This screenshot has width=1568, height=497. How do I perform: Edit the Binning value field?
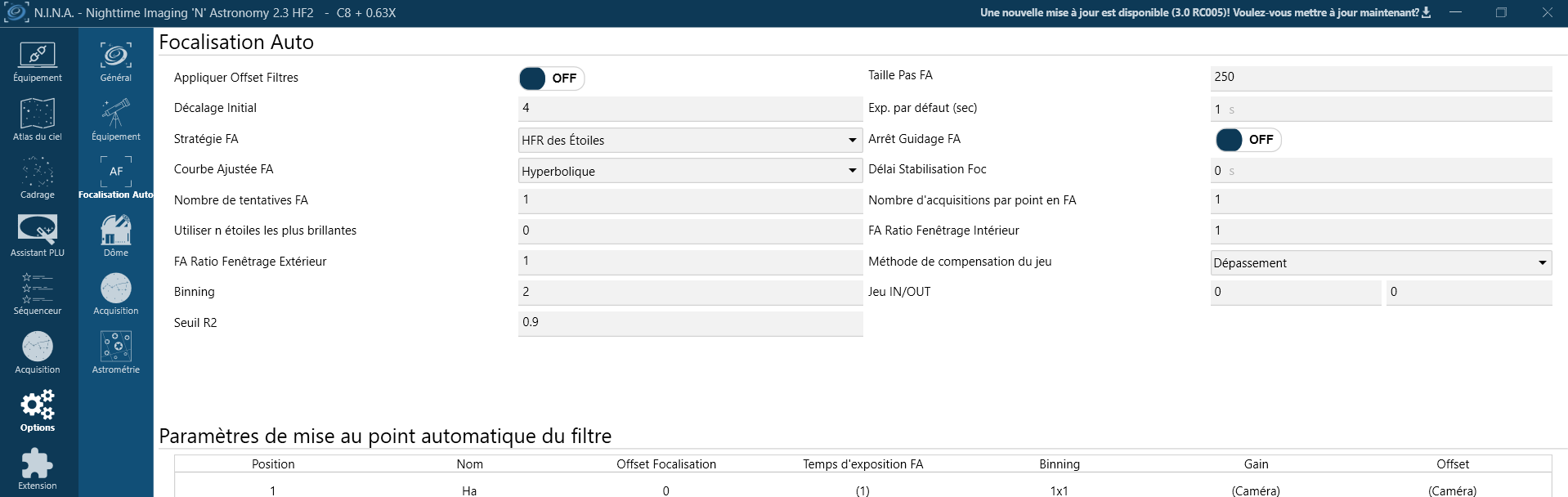pos(691,292)
